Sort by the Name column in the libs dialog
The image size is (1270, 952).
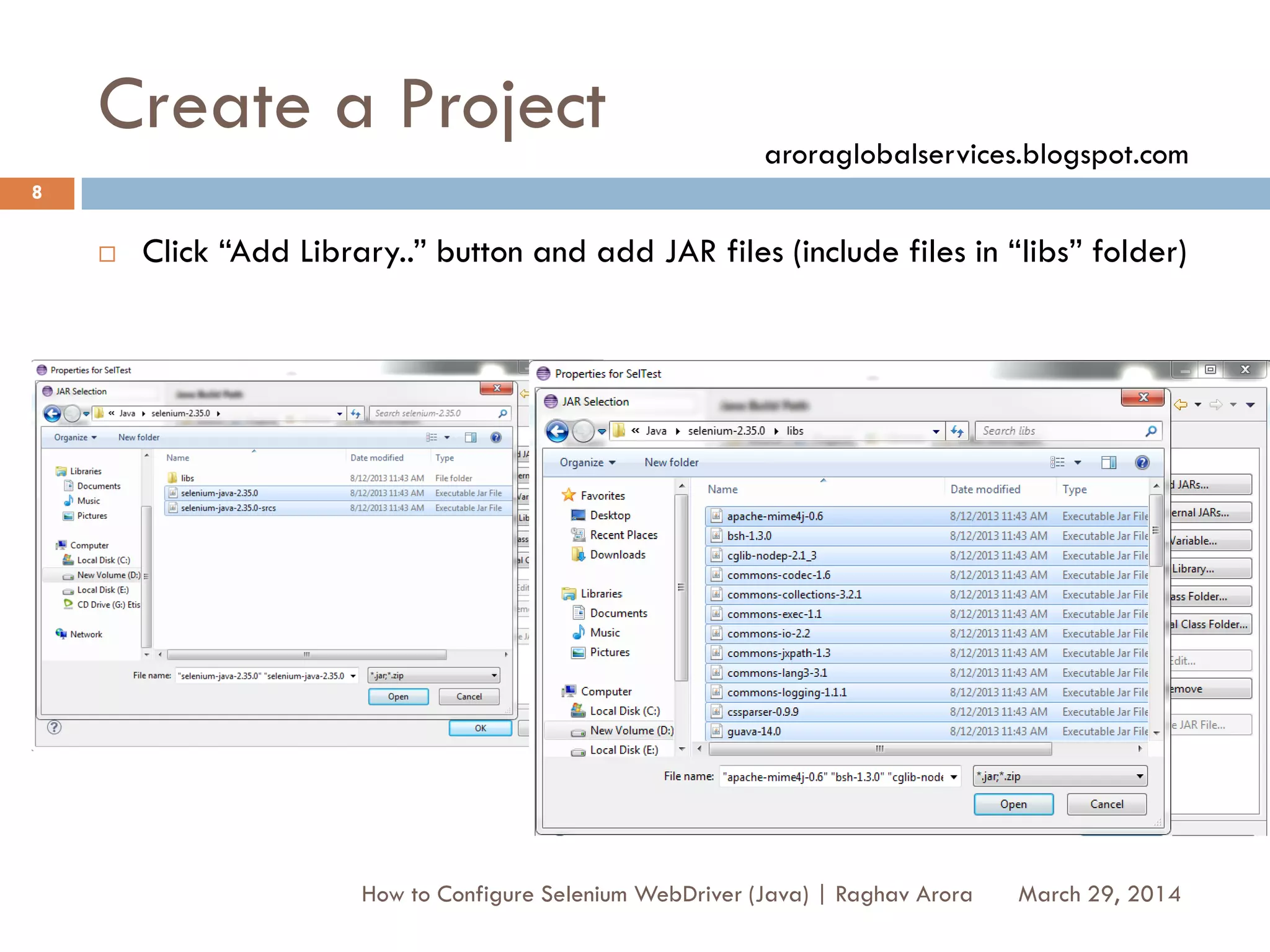click(x=723, y=489)
